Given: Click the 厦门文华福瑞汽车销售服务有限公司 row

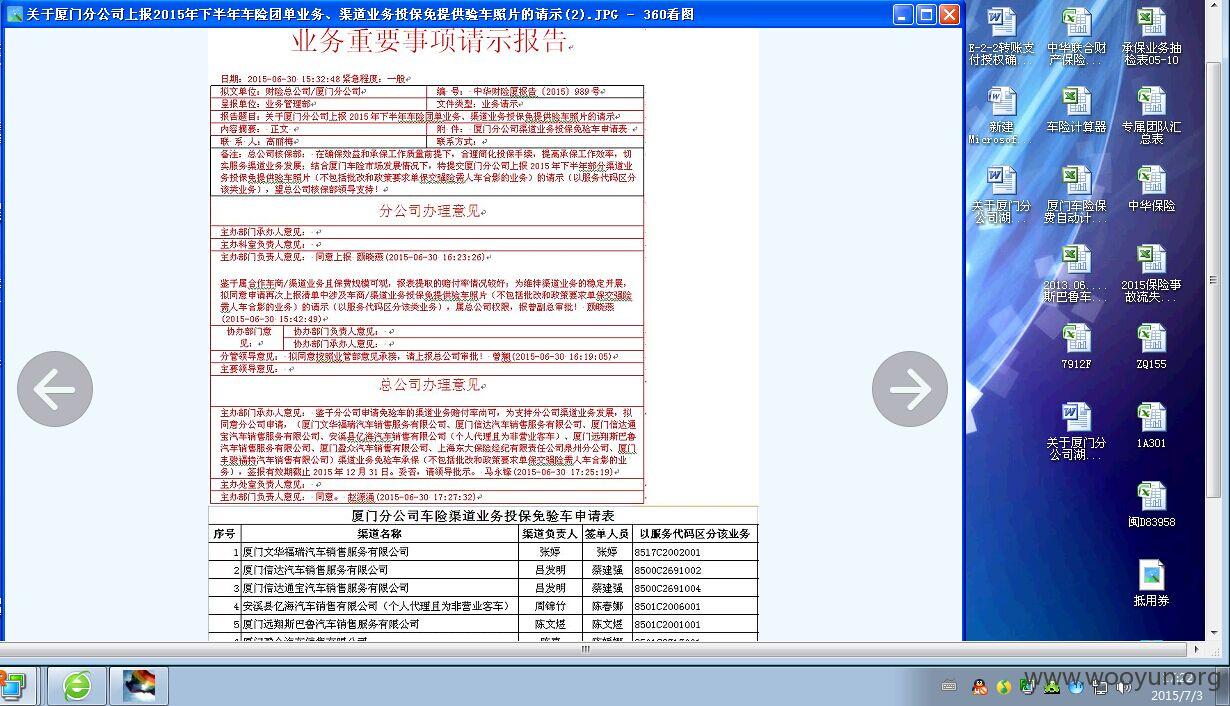Looking at the screenshot, I should pos(483,552).
